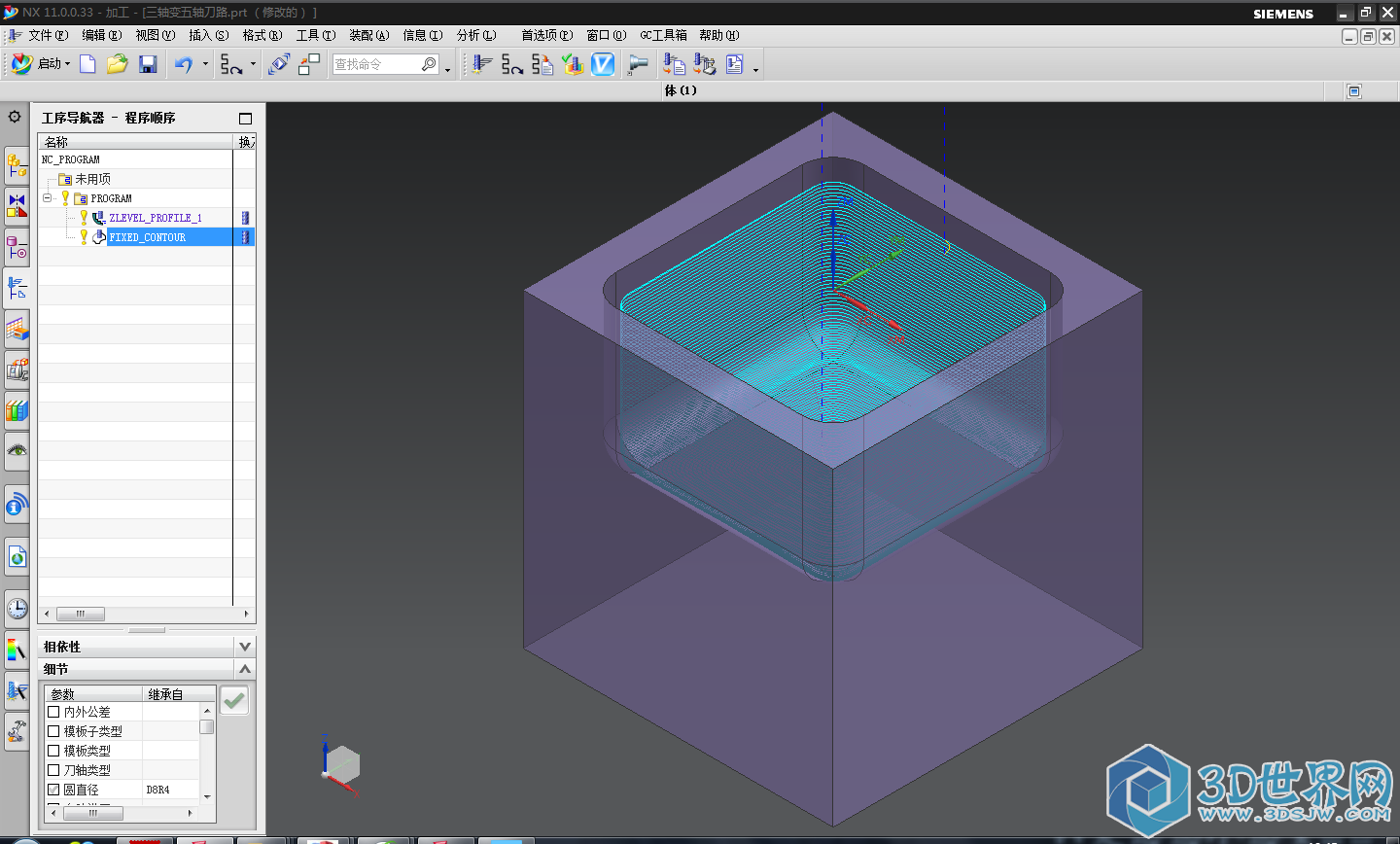Screen dimensions: 1400x844
Task: Click inside the 查找命令 search field
Action: [376, 64]
